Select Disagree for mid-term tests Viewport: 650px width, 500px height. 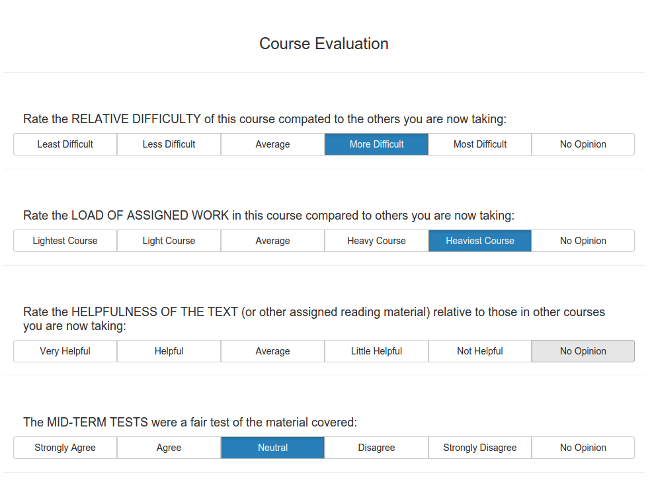(x=376, y=448)
